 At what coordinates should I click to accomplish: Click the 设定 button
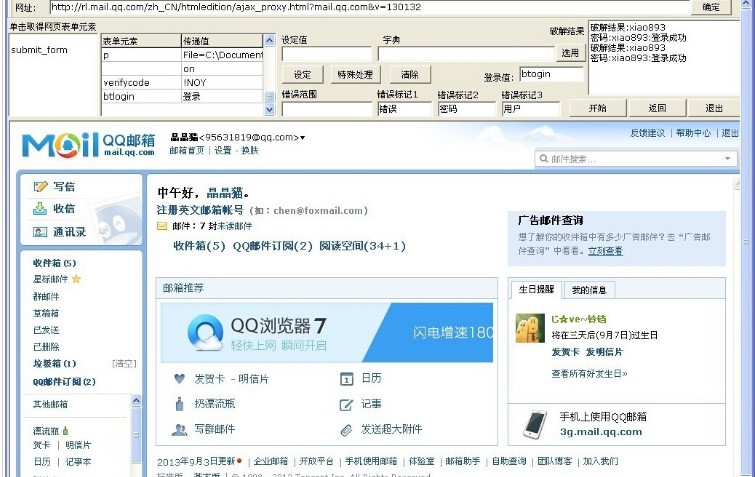[302, 75]
